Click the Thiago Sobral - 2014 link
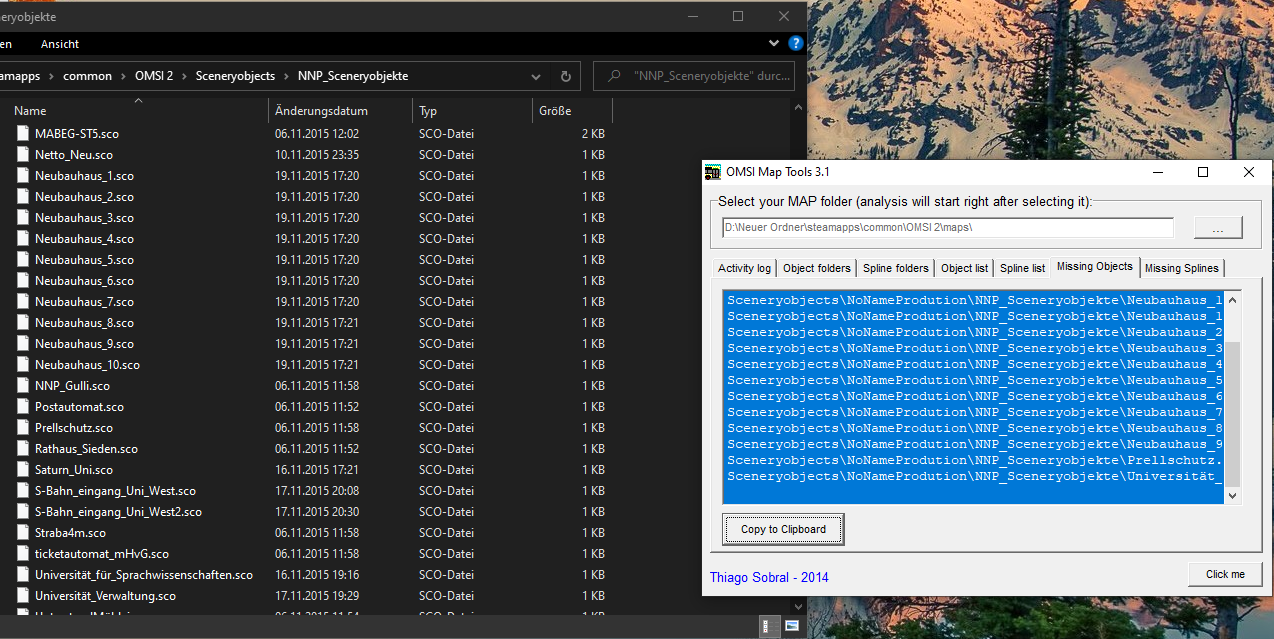1274x639 pixels. click(769, 577)
